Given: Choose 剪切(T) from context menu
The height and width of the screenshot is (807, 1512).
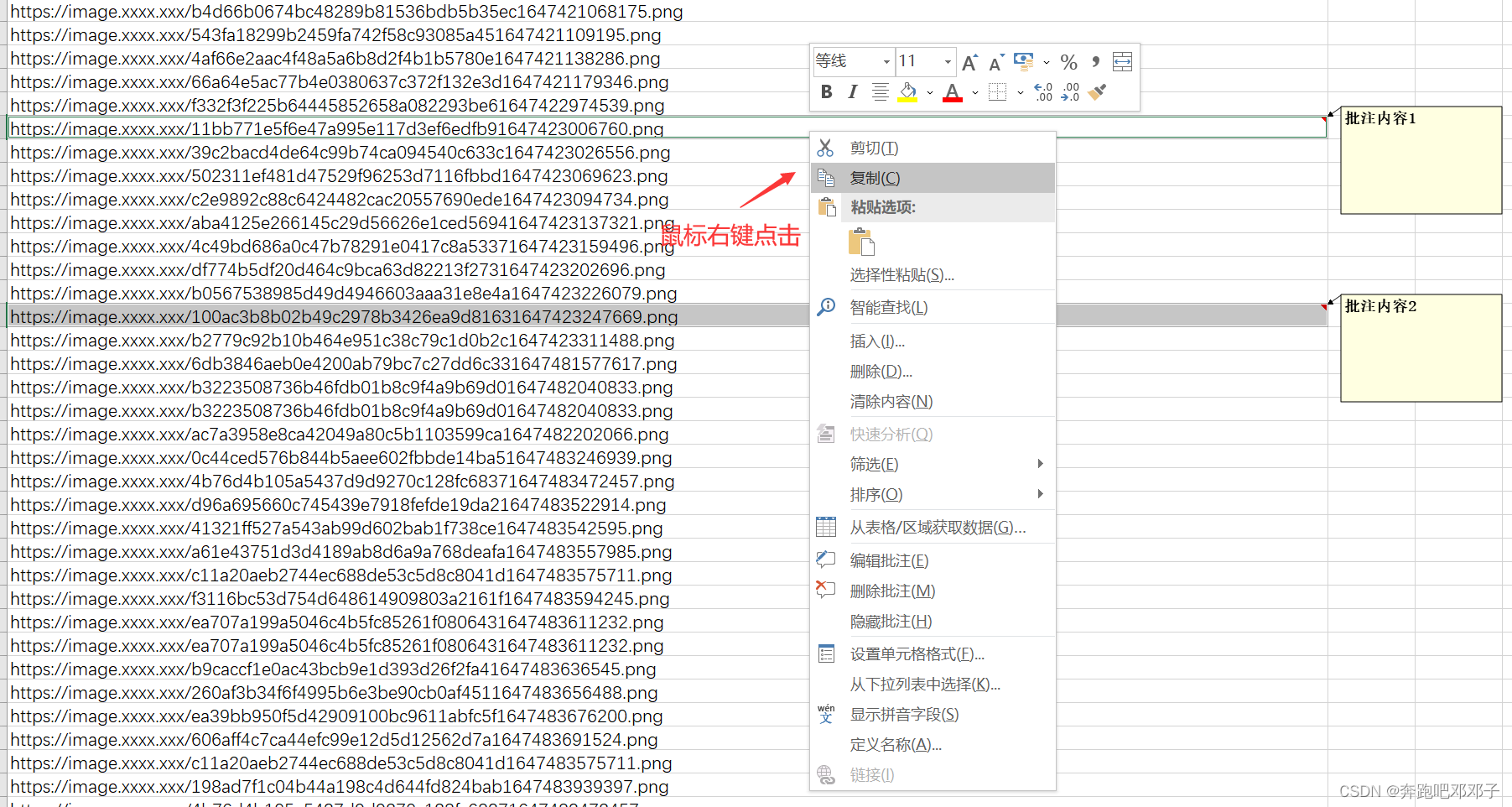Looking at the screenshot, I should coord(933,148).
